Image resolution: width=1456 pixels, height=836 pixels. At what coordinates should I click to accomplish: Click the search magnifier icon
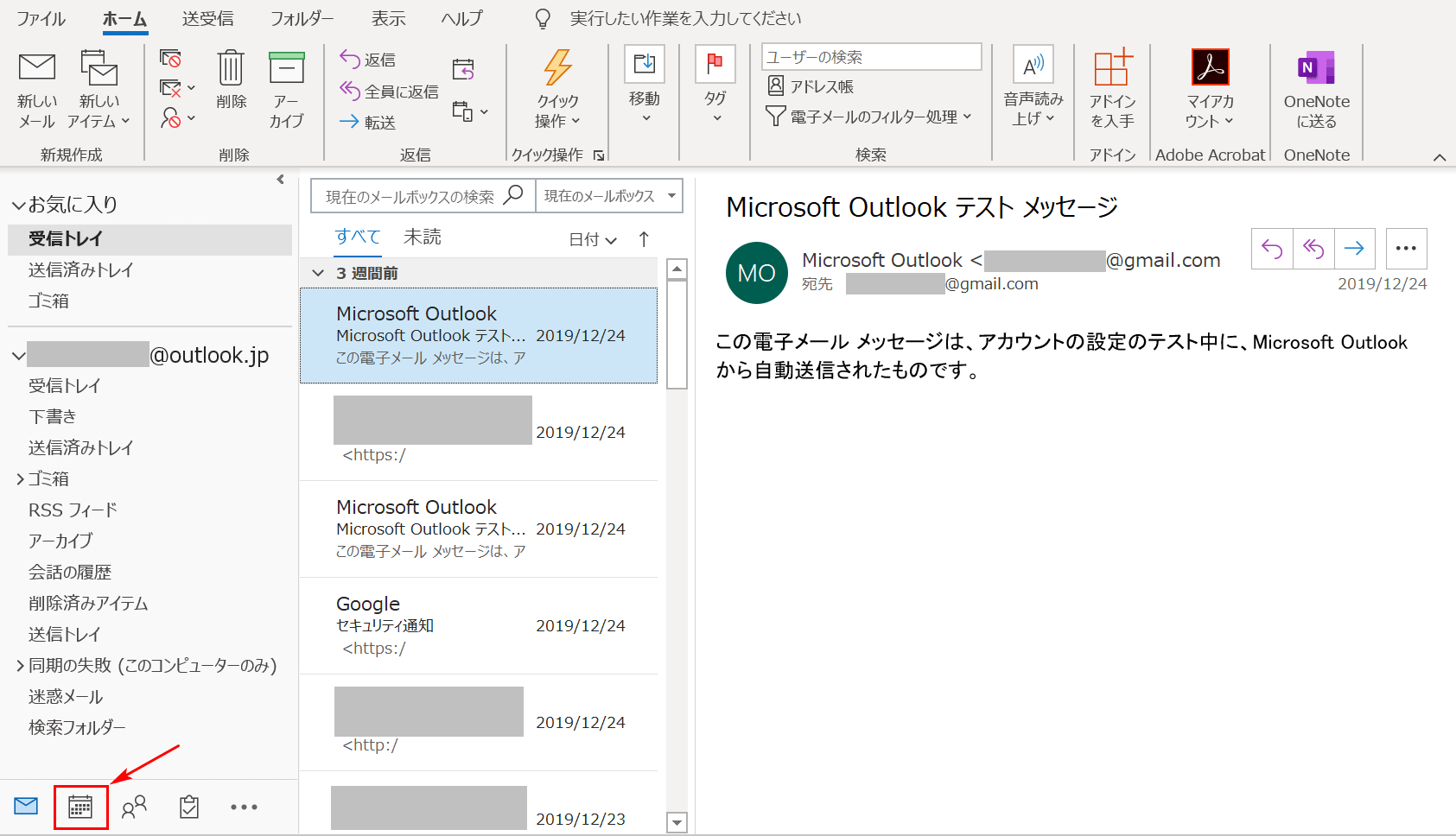513,195
